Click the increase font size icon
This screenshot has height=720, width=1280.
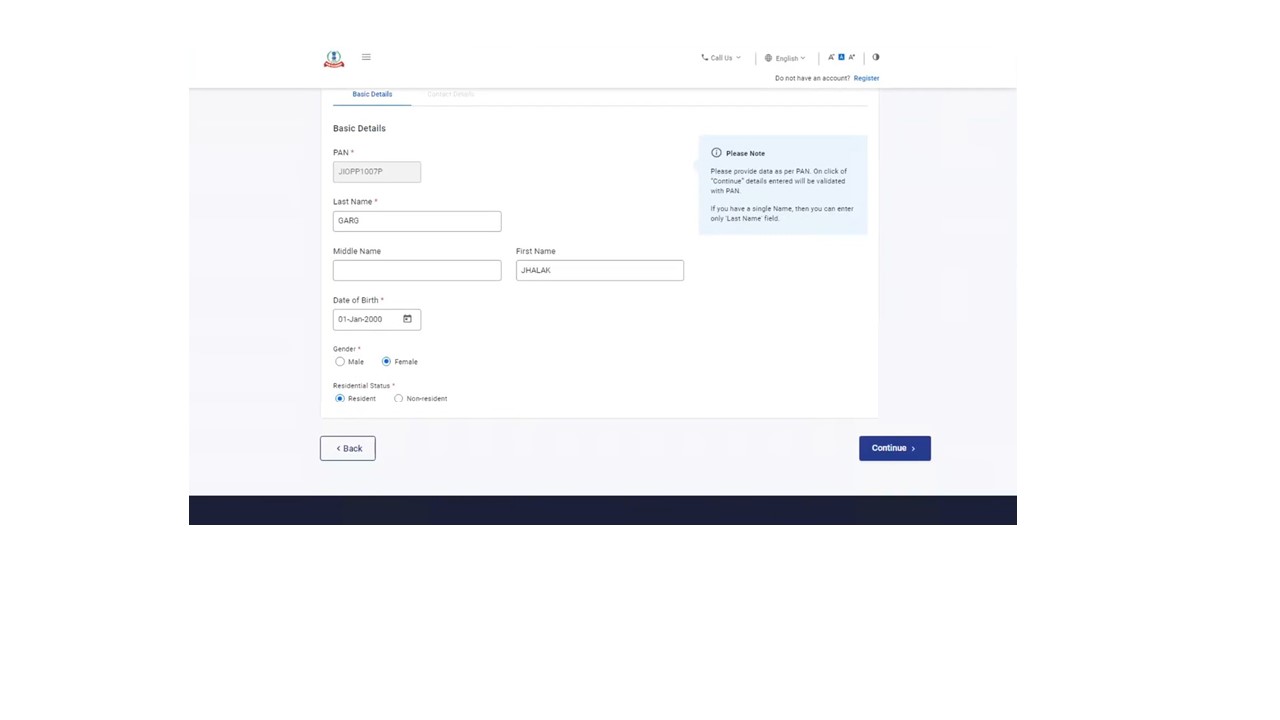click(x=852, y=57)
